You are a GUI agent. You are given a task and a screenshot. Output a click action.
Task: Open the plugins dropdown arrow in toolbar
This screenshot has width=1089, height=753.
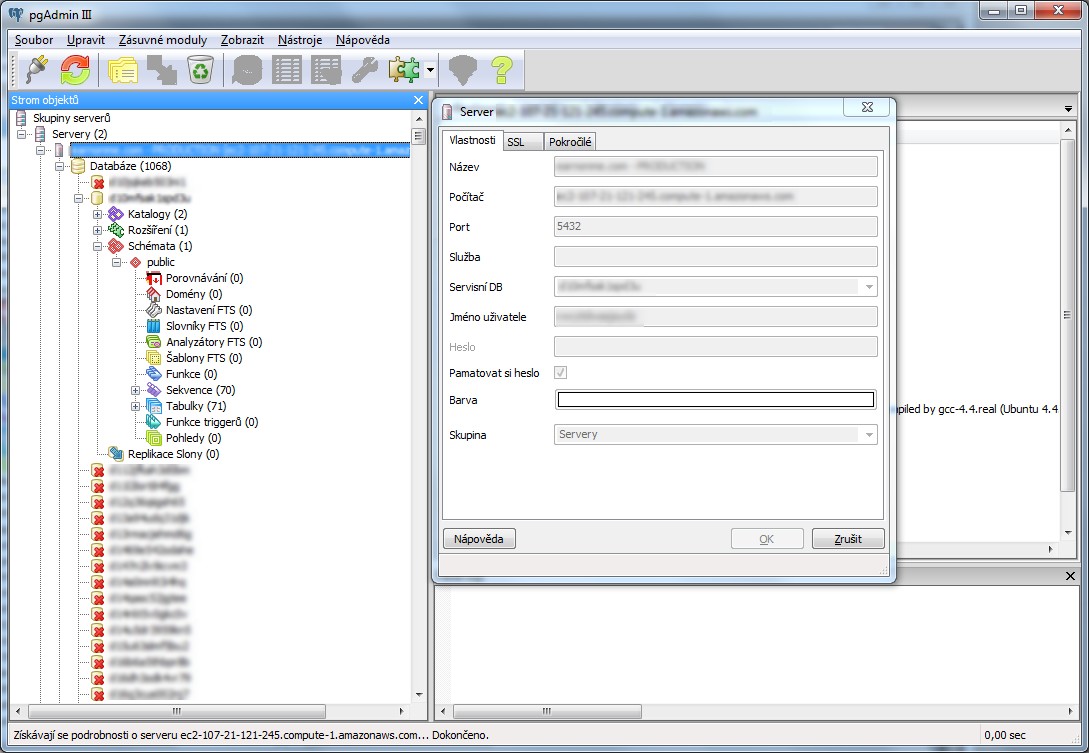[431, 69]
